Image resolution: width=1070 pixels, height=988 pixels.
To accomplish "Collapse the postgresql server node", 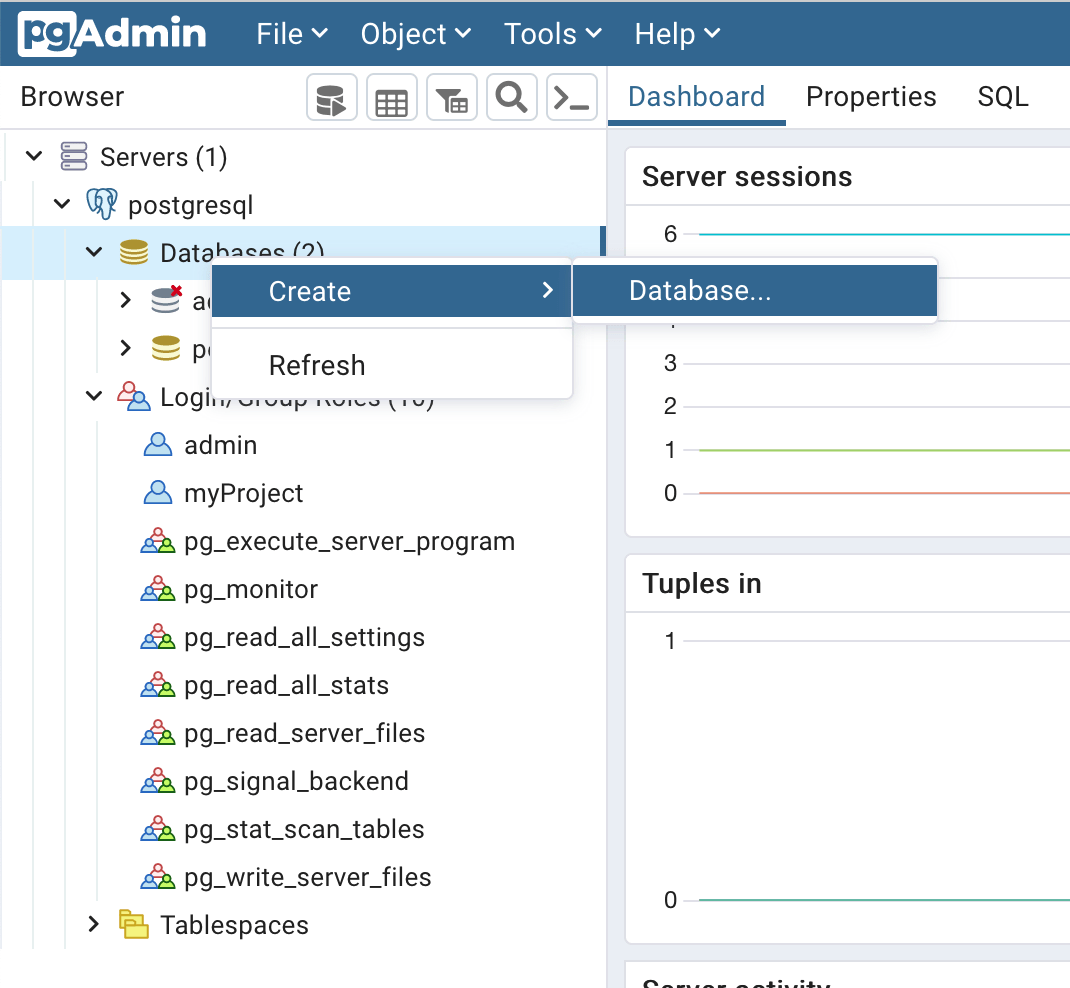I will pos(63,205).
